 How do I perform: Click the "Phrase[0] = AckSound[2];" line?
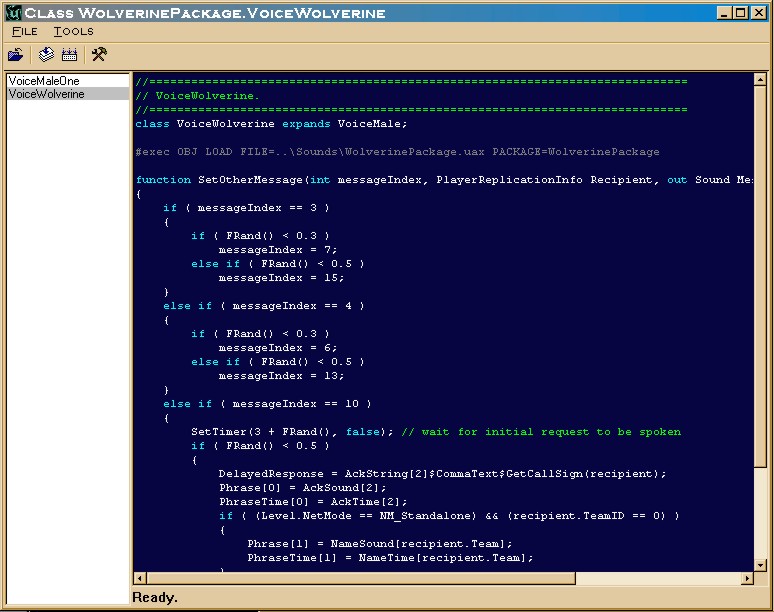pyautogui.click(x=303, y=488)
